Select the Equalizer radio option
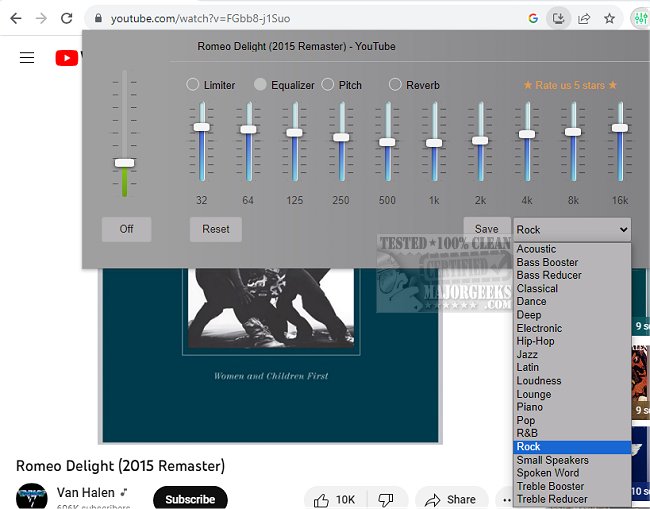Viewport: 650px width, 509px height. click(x=260, y=85)
